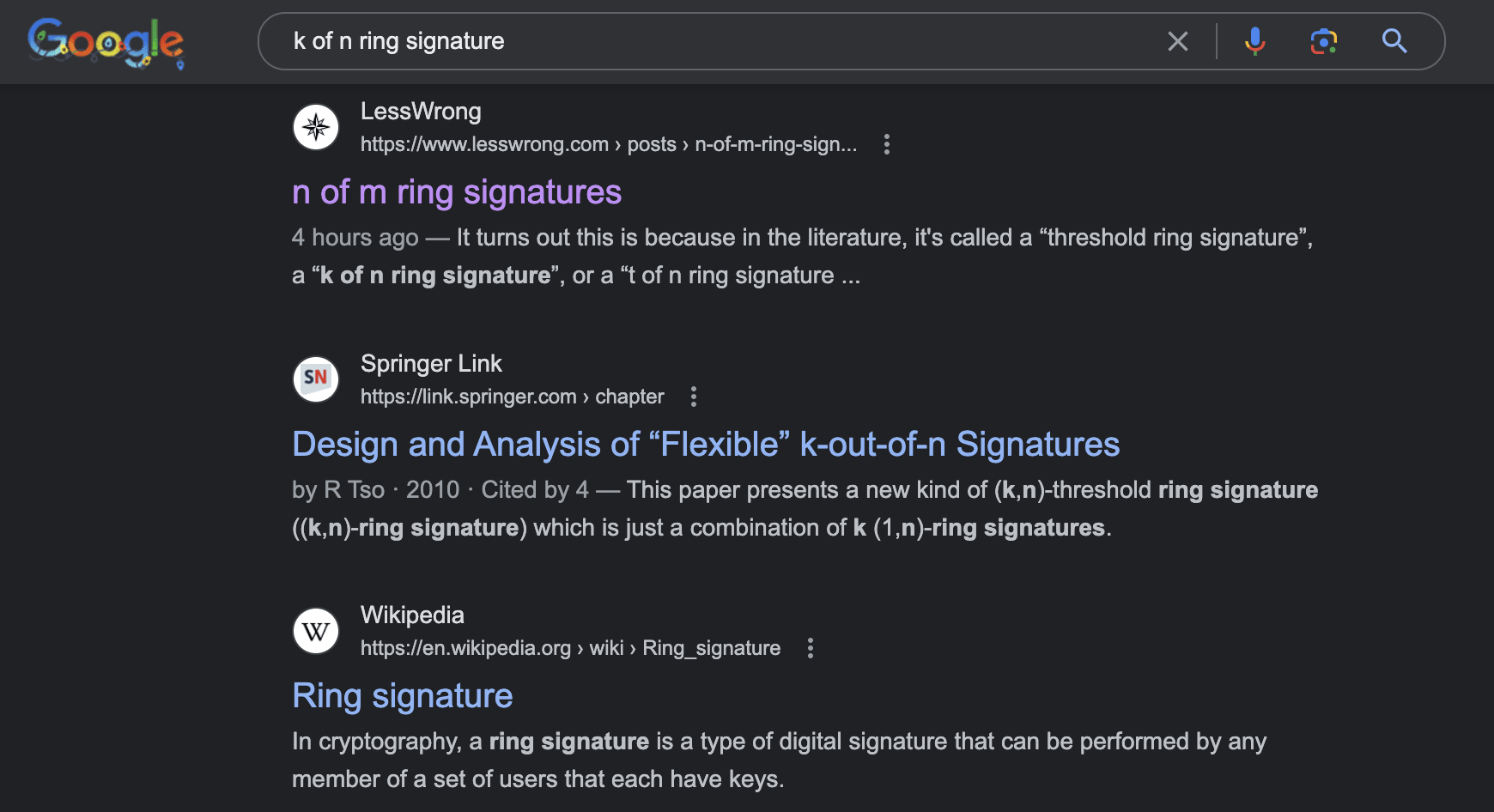
Task: Click the Springer Link favicon
Action: (x=316, y=379)
